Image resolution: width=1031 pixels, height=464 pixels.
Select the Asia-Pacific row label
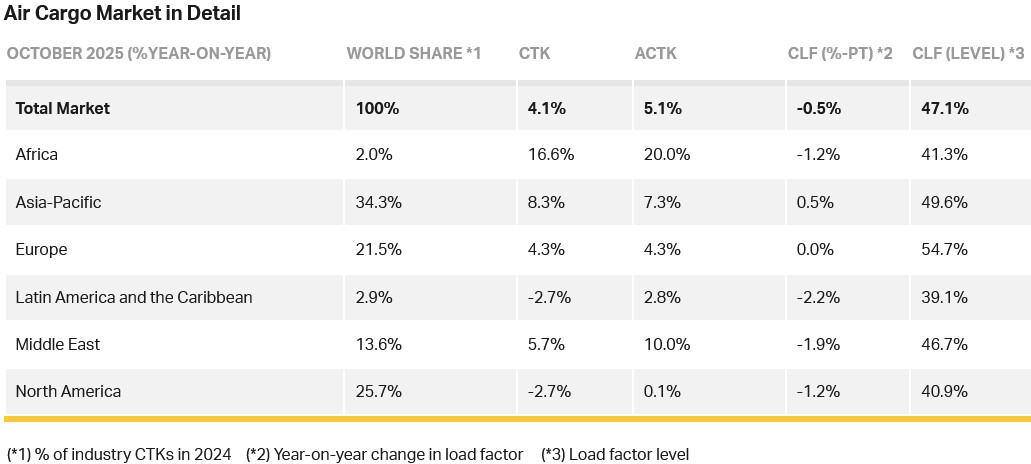pyautogui.click(x=58, y=202)
